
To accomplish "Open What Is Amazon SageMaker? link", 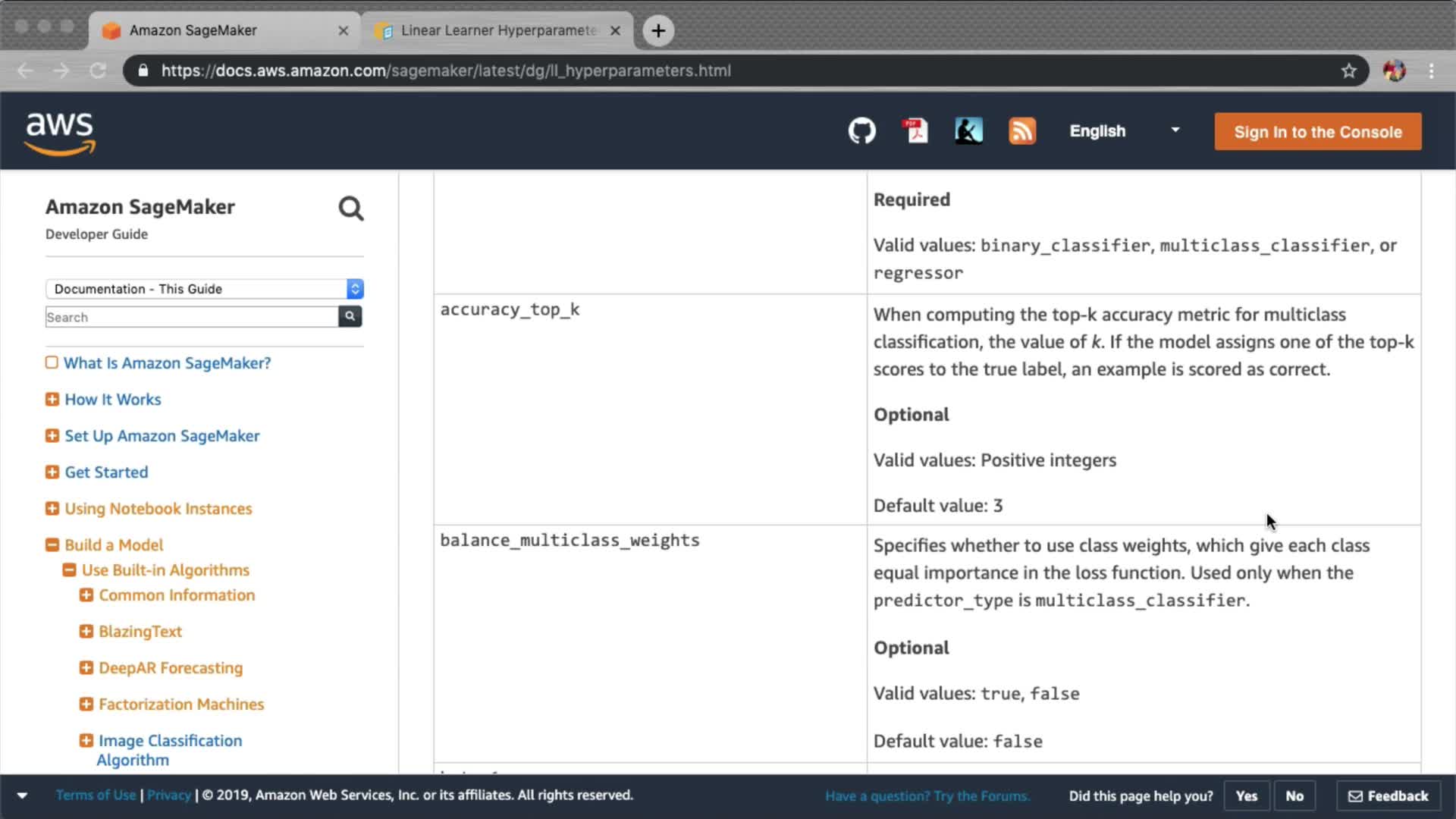I will (167, 363).
